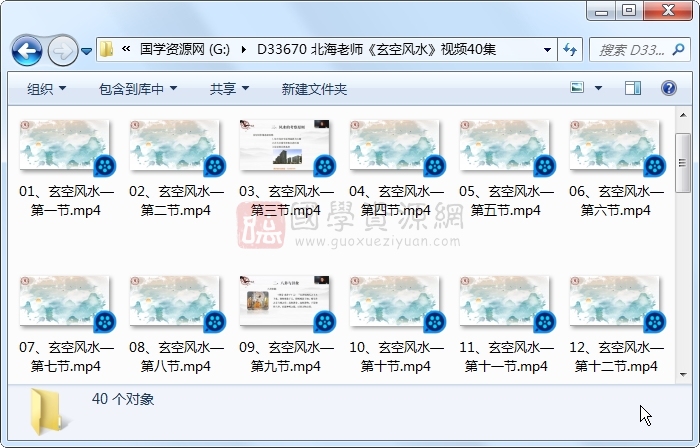Click file name 10、玄空风水—第十节.mp4
This screenshot has height=448, width=700.
pyautogui.click(x=396, y=357)
